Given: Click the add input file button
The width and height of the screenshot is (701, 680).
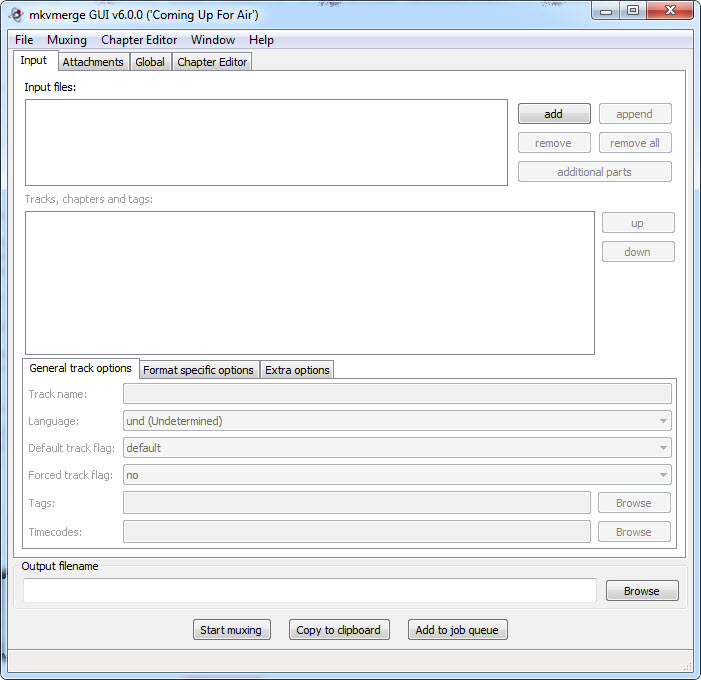Looking at the screenshot, I should pos(554,114).
